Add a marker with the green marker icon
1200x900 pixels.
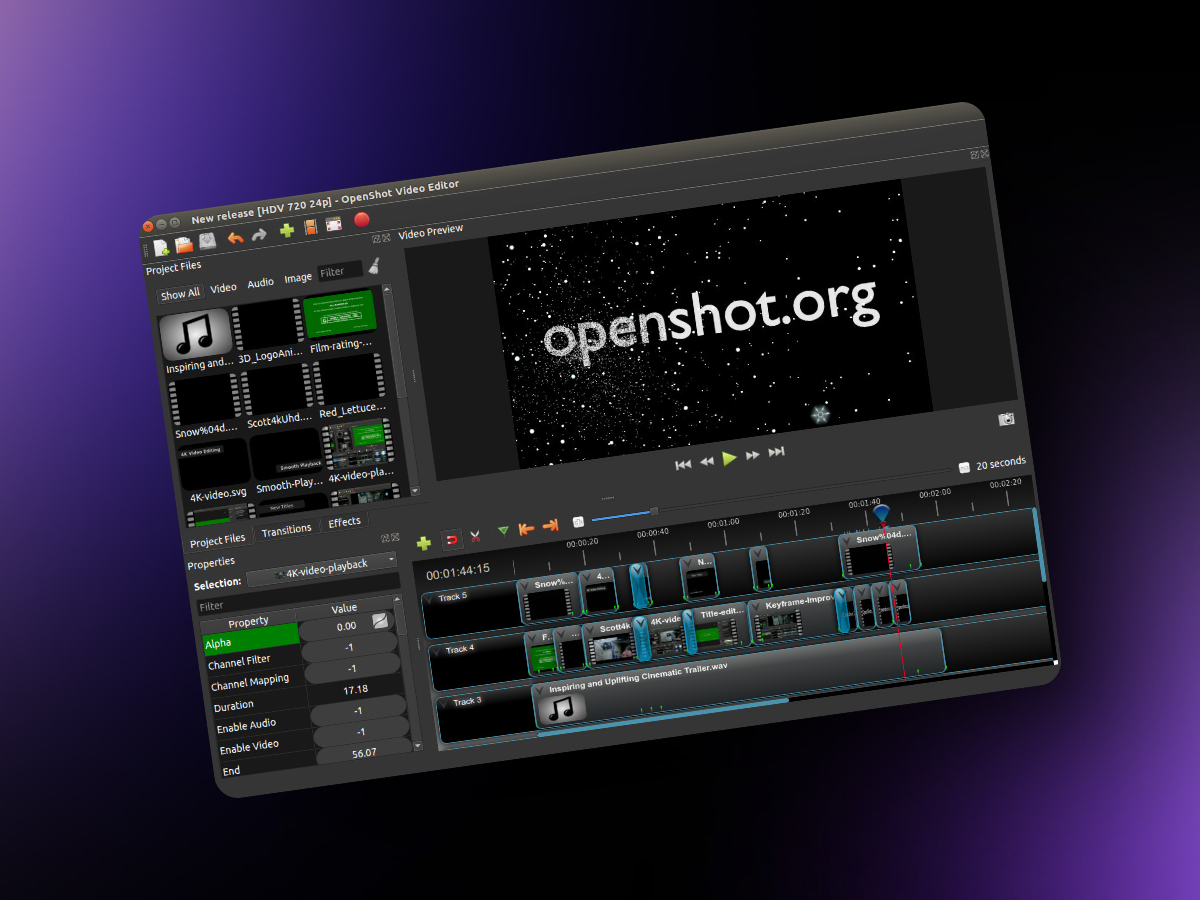coord(503,530)
